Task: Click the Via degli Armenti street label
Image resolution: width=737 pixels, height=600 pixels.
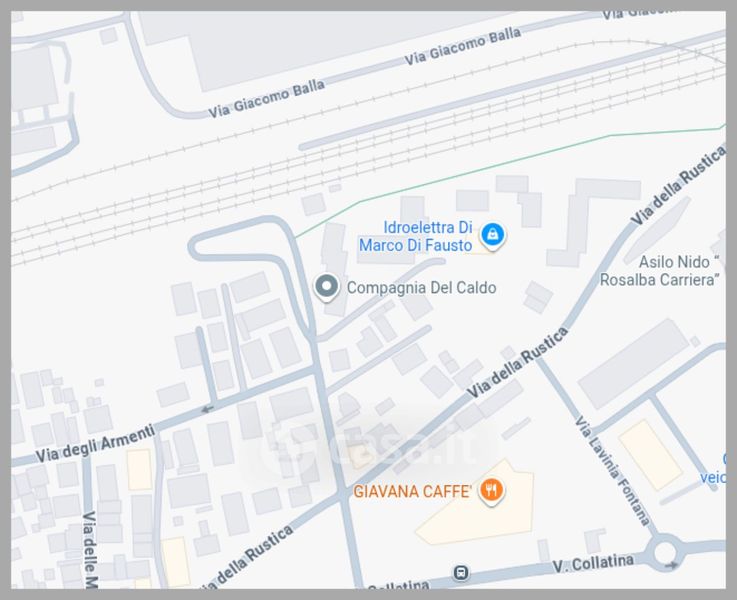Action: click(x=95, y=444)
